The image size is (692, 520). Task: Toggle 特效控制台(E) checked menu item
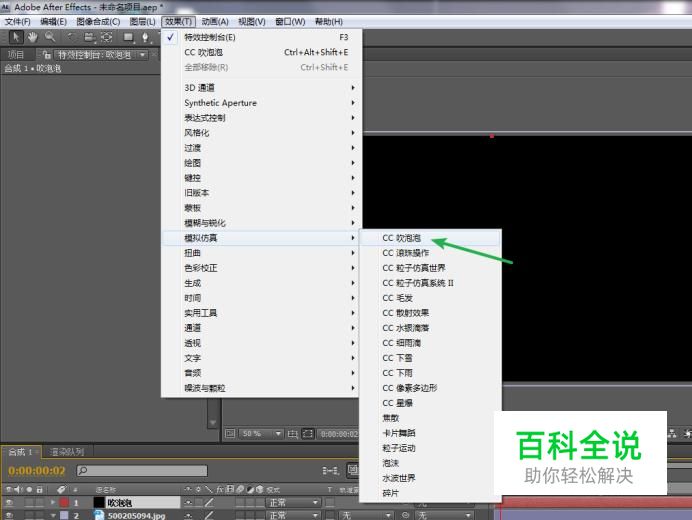coord(262,37)
